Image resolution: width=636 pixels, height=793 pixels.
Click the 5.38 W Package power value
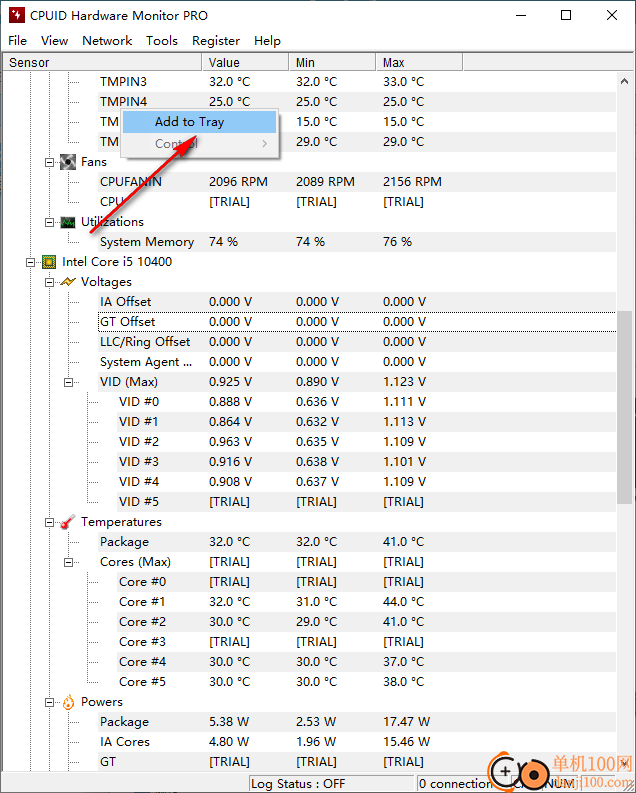pyautogui.click(x=229, y=722)
